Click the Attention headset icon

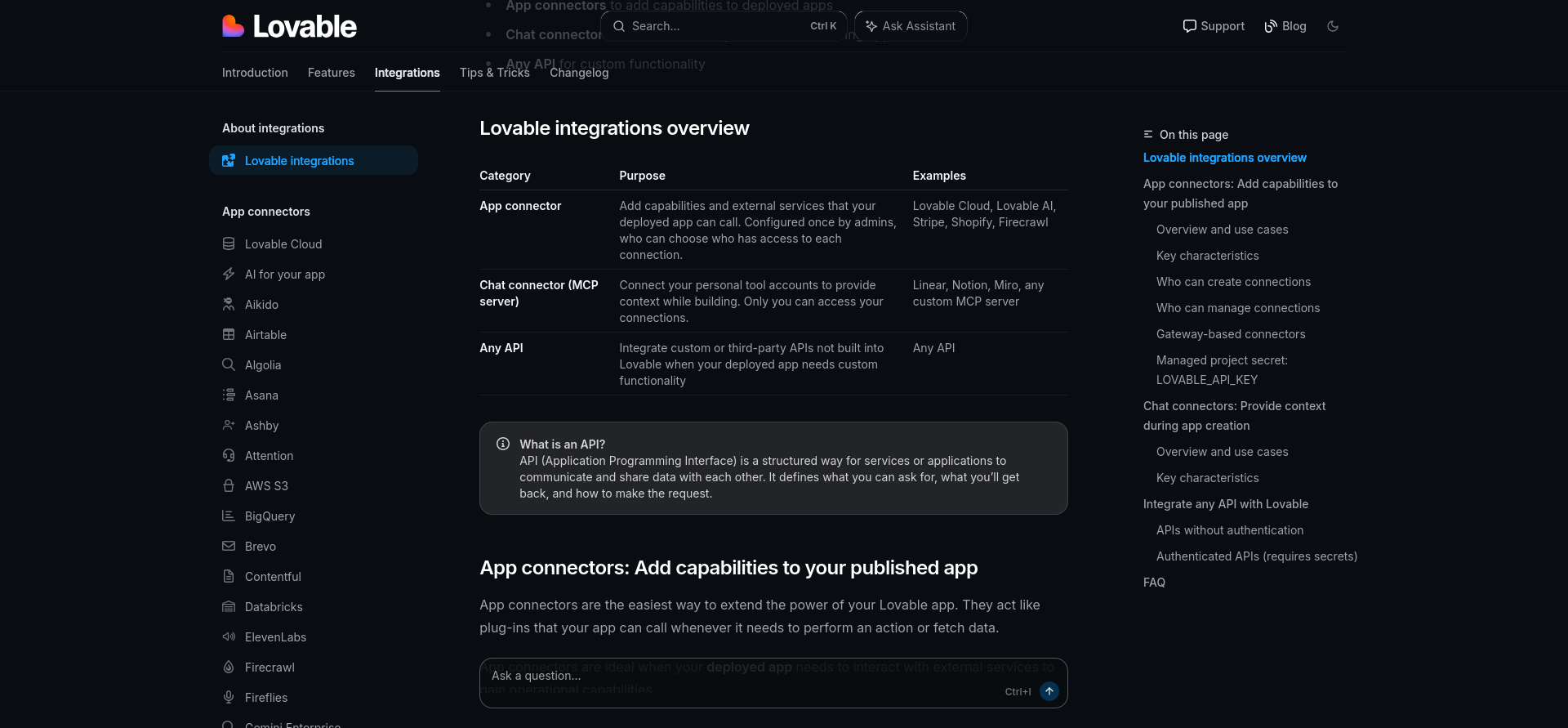coord(229,455)
